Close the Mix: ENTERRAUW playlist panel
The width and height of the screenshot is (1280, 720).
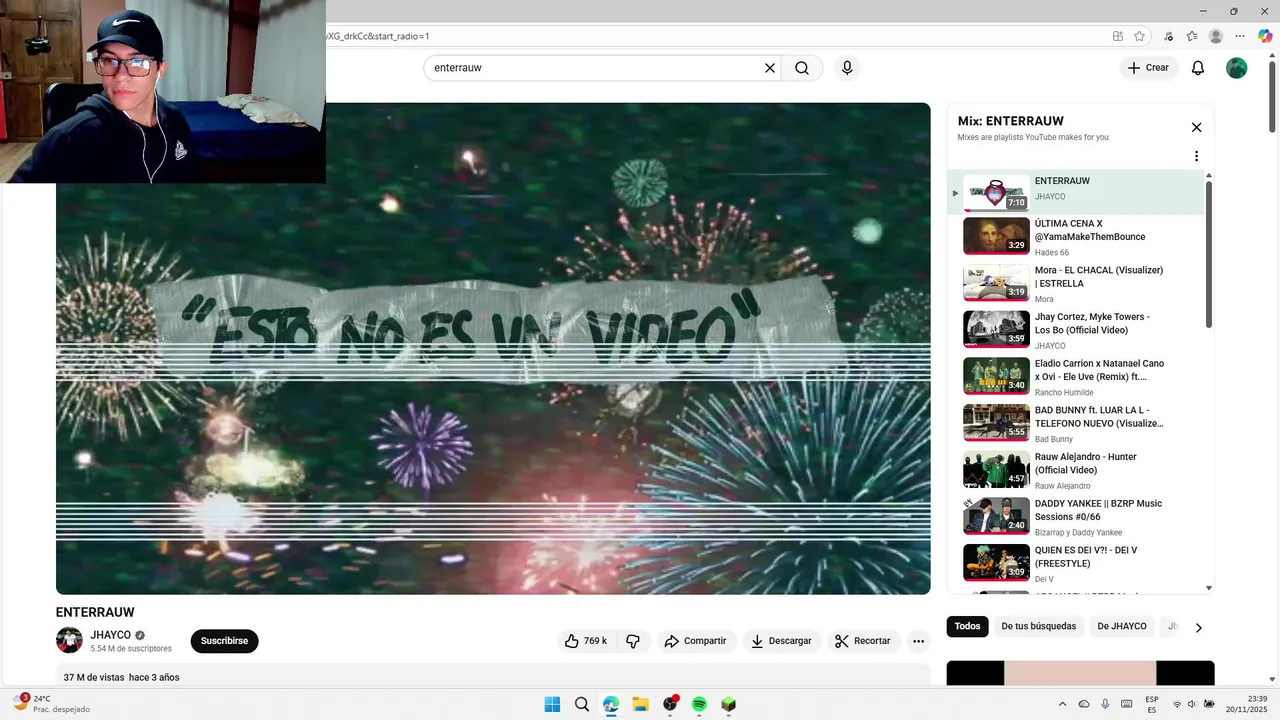coord(1196,127)
